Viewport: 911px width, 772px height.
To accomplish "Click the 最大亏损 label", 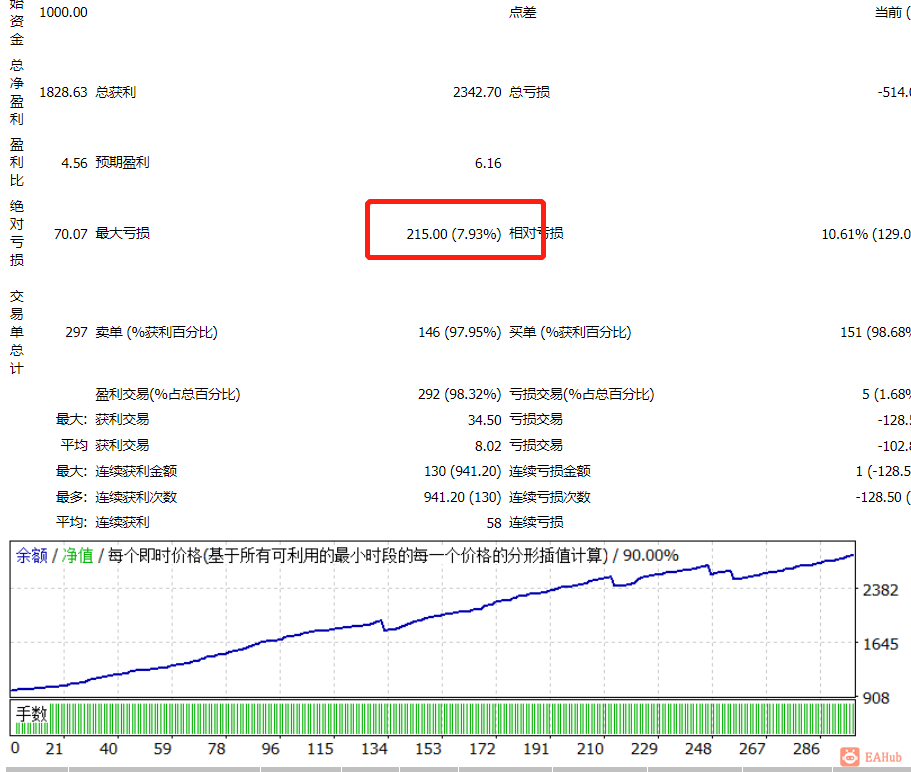I will (122, 233).
